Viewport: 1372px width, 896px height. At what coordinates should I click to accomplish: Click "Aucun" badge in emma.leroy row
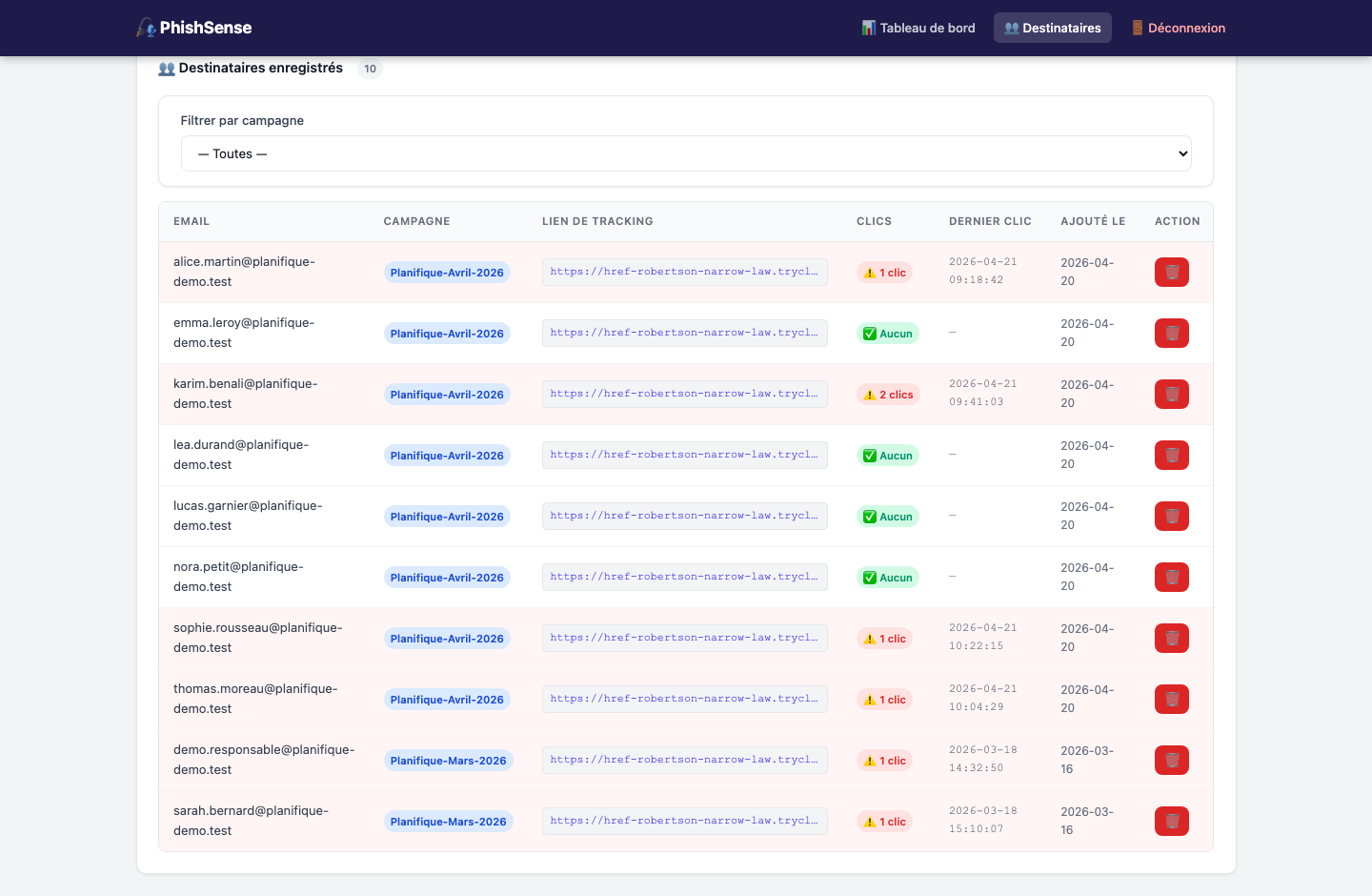pos(888,334)
